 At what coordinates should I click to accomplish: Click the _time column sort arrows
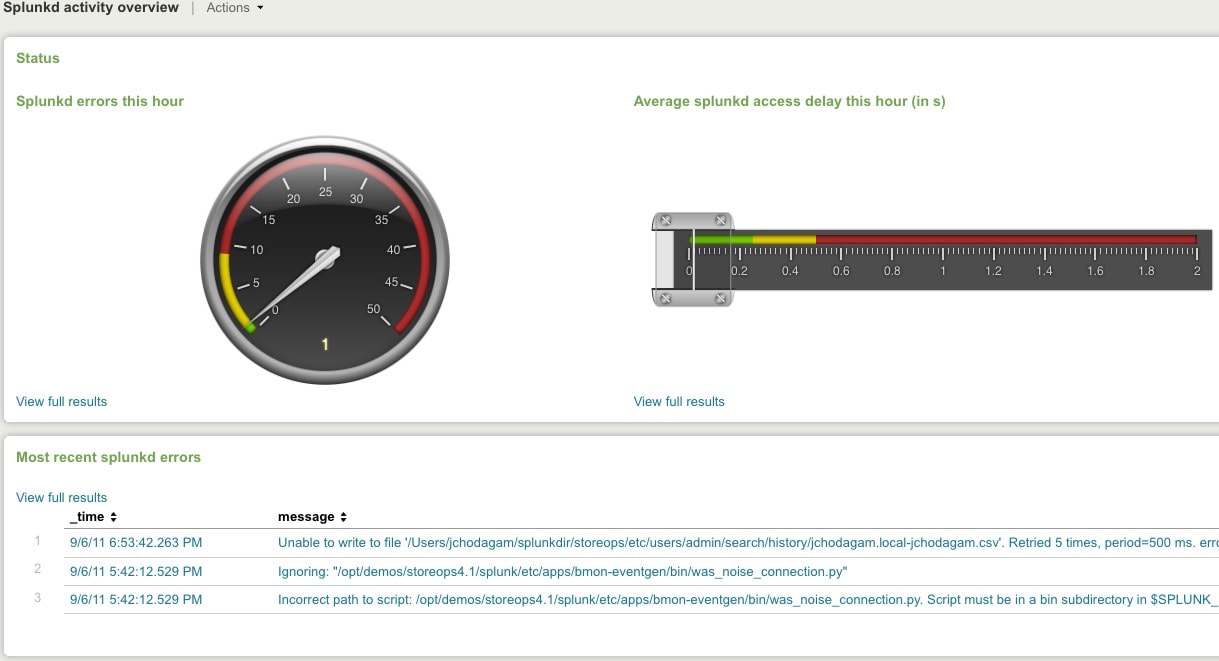click(x=113, y=517)
